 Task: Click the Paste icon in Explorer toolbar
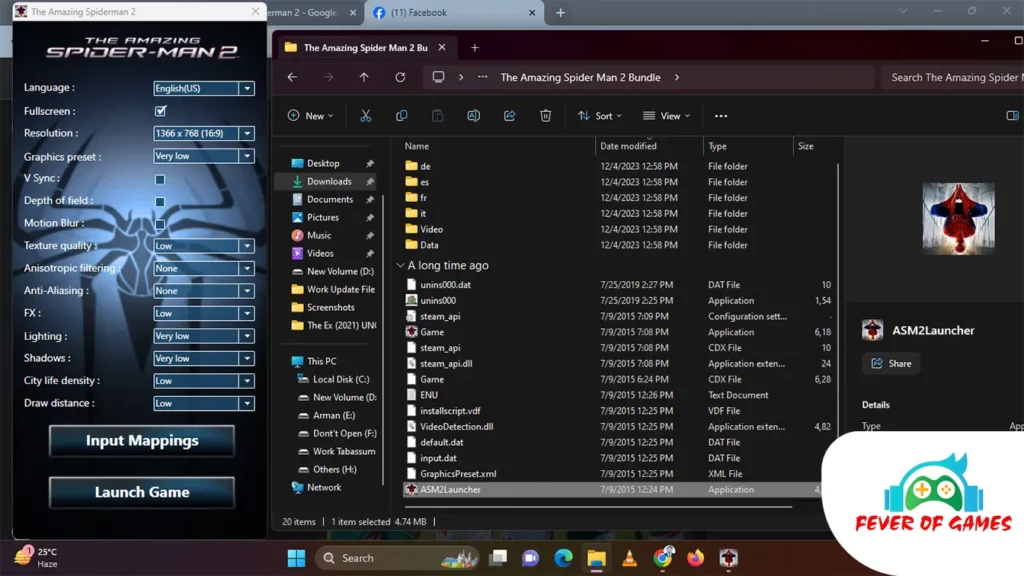(438, 116)
